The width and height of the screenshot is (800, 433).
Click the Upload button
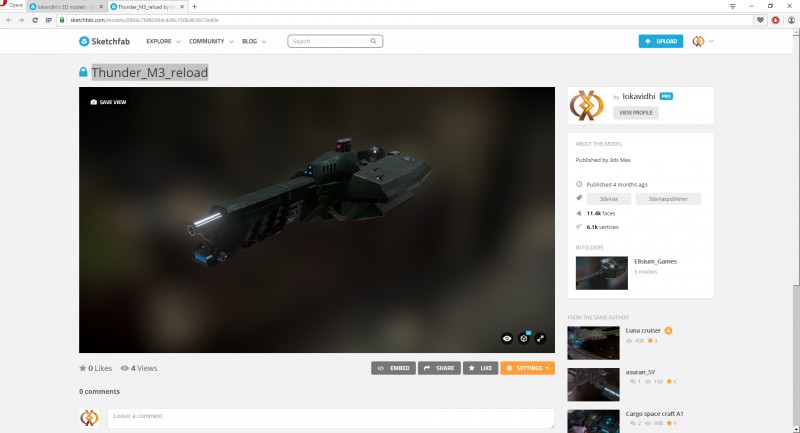pos(661,41)
